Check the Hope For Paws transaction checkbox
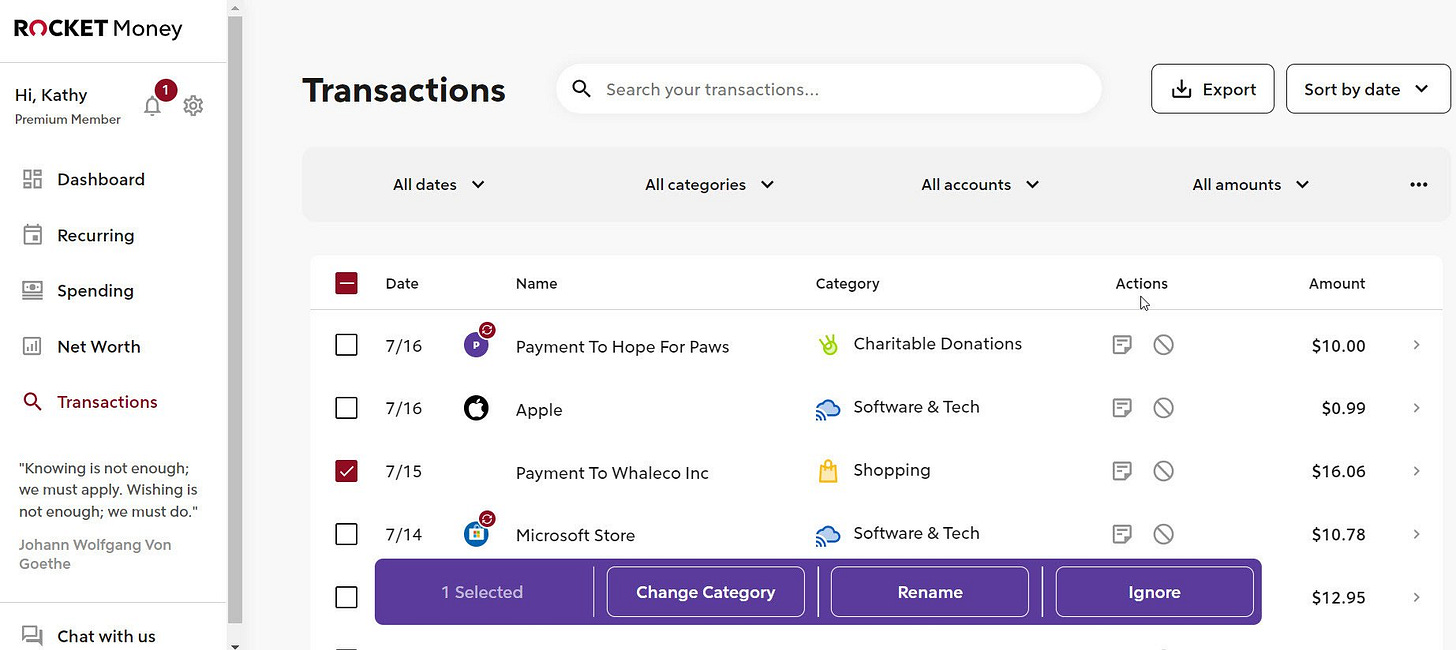The width and height of the screenshot is (1456, 650). click(x=346, y=345)
